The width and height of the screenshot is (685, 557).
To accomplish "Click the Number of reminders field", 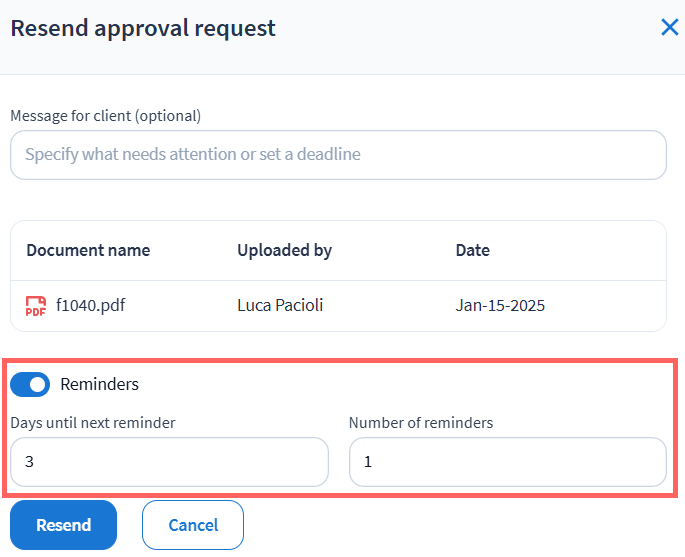I will pyautogui.click(x=507, y=463).
